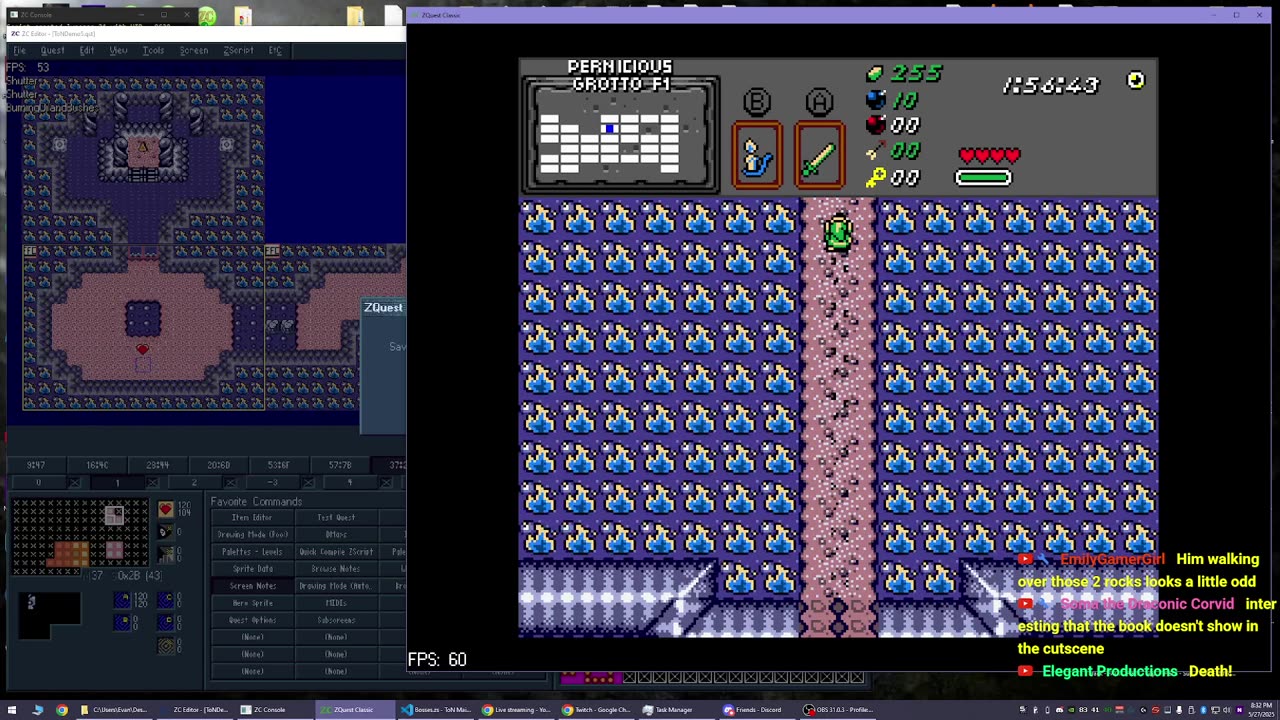Select map tab 57:7B

pyautogui.click(x=340, y=465)
